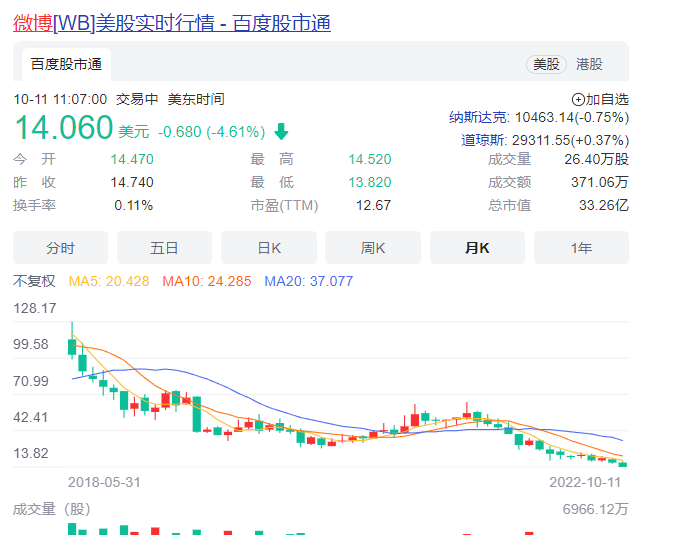This screenshot has width=694, height=535.
Task: Select the 周K chart tab
Action: (373, 248)
